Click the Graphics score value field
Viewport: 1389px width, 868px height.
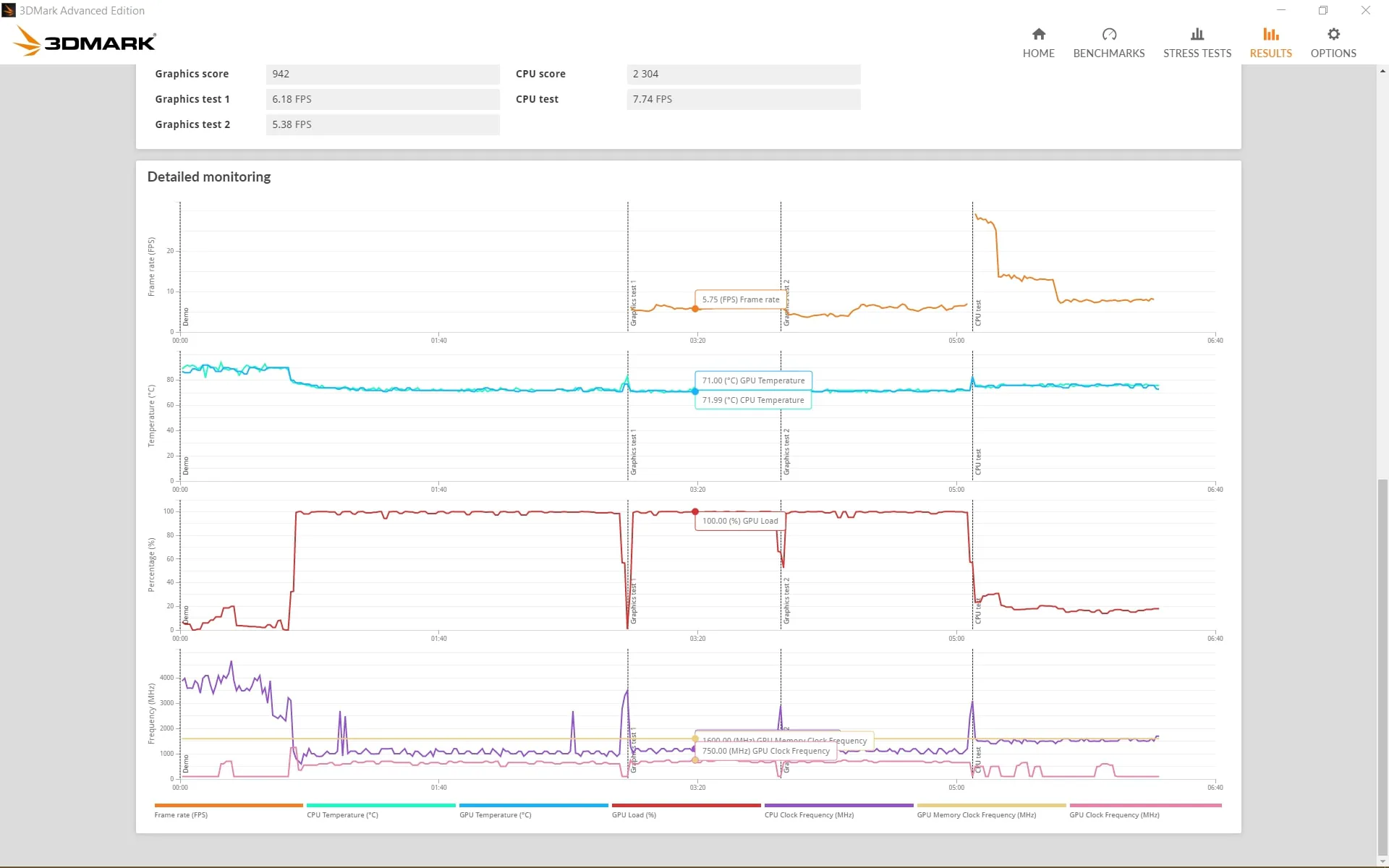[383, 74]
